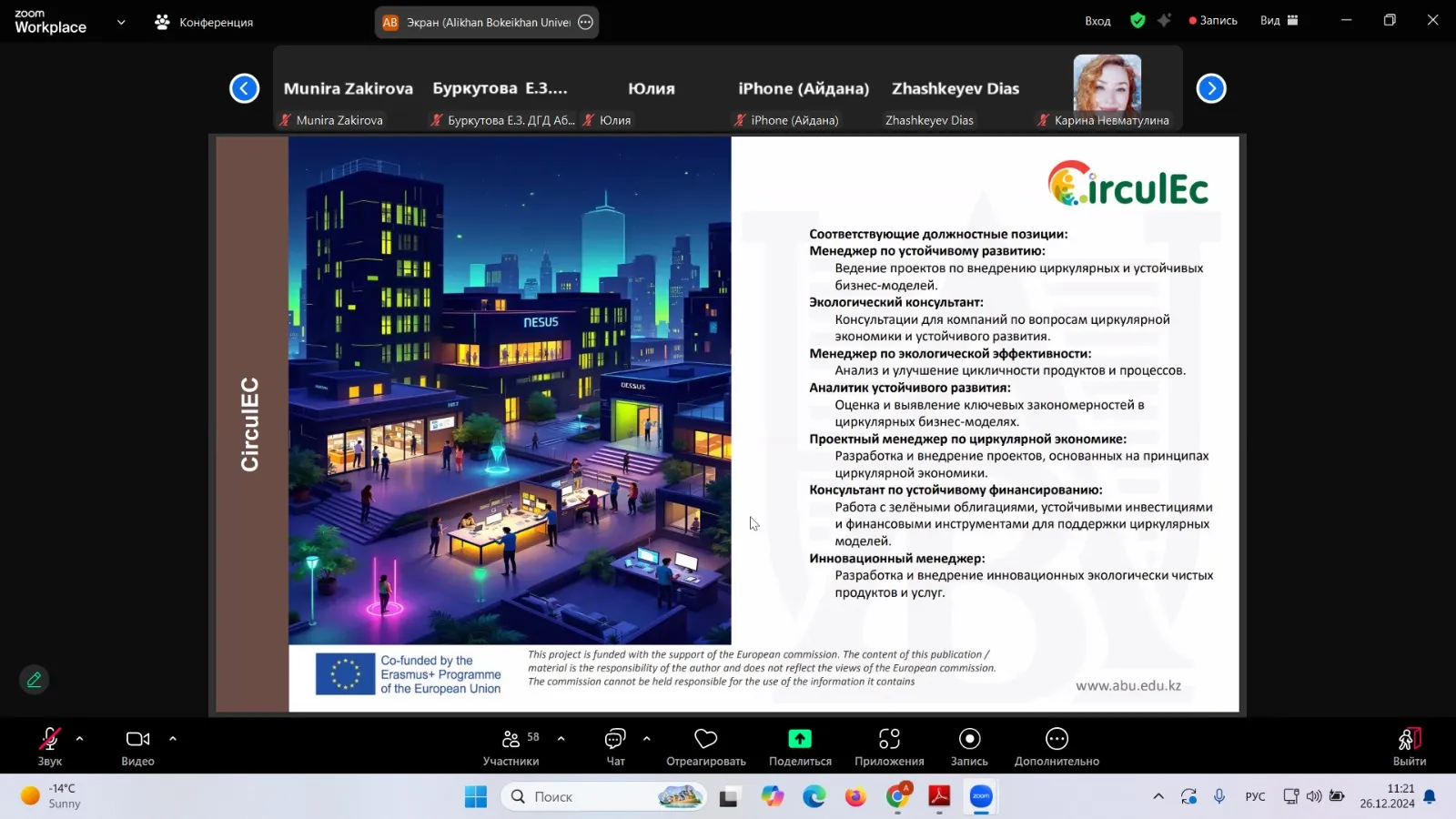1456x819 pixels.
Task: Click the Sign in button
Action: [x=1097, y=21]
